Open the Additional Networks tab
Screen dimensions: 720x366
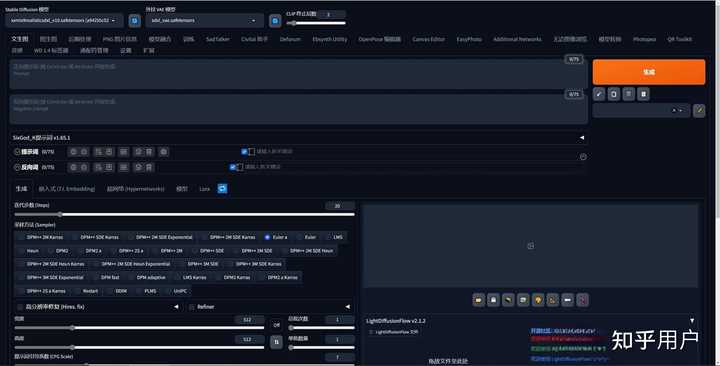click(517, 39)
